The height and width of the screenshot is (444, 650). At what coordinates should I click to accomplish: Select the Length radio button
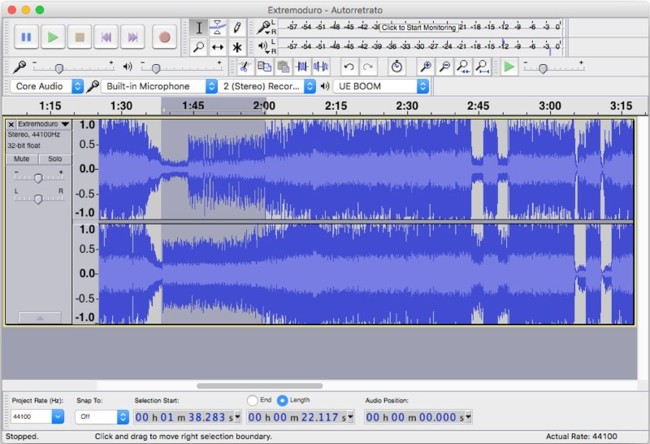click(282, 400)
